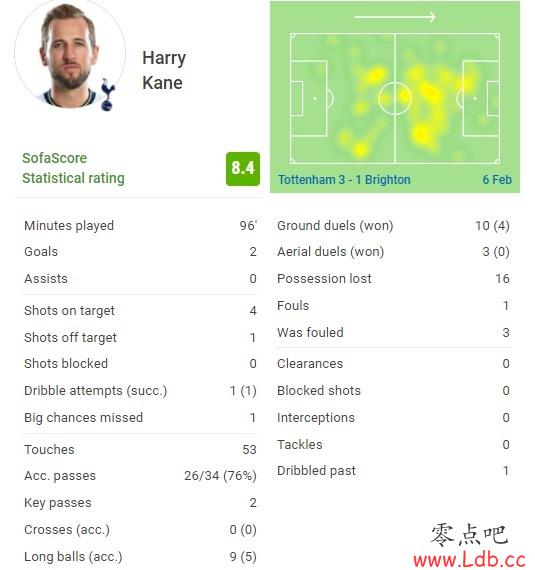Click the www.Ldb.cc watermark link
Image resolution: width=535 pixels, height=570 pixels.
[470, 560]
